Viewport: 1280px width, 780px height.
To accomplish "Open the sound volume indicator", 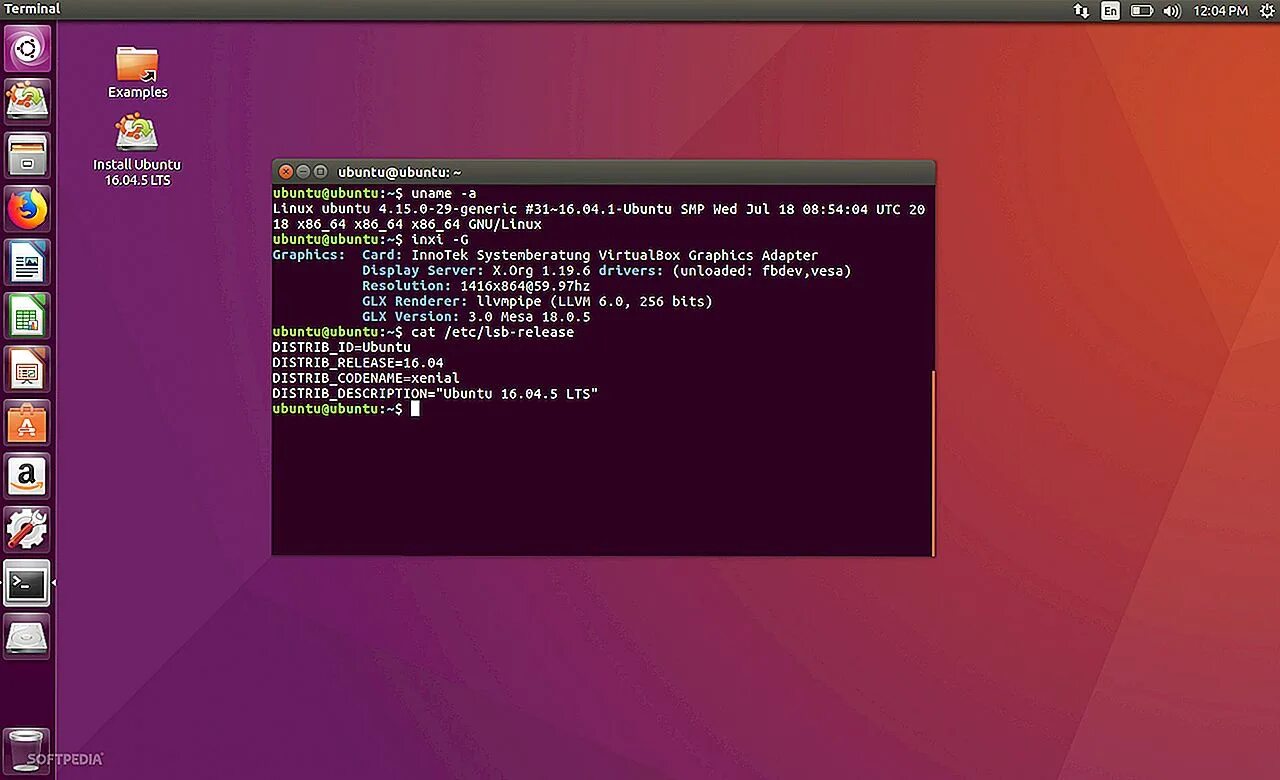I will pyautogui.click(x=1172, y=11).
